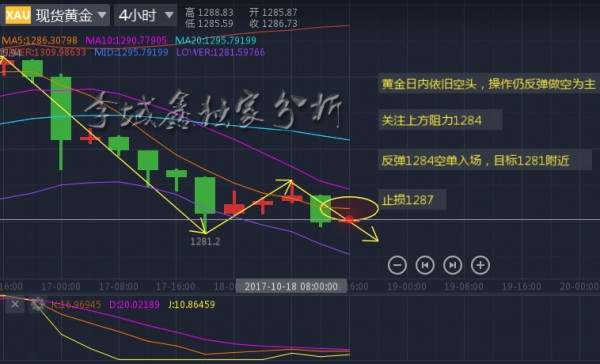Click the 17-08:00 time axis label

(119, 286)
